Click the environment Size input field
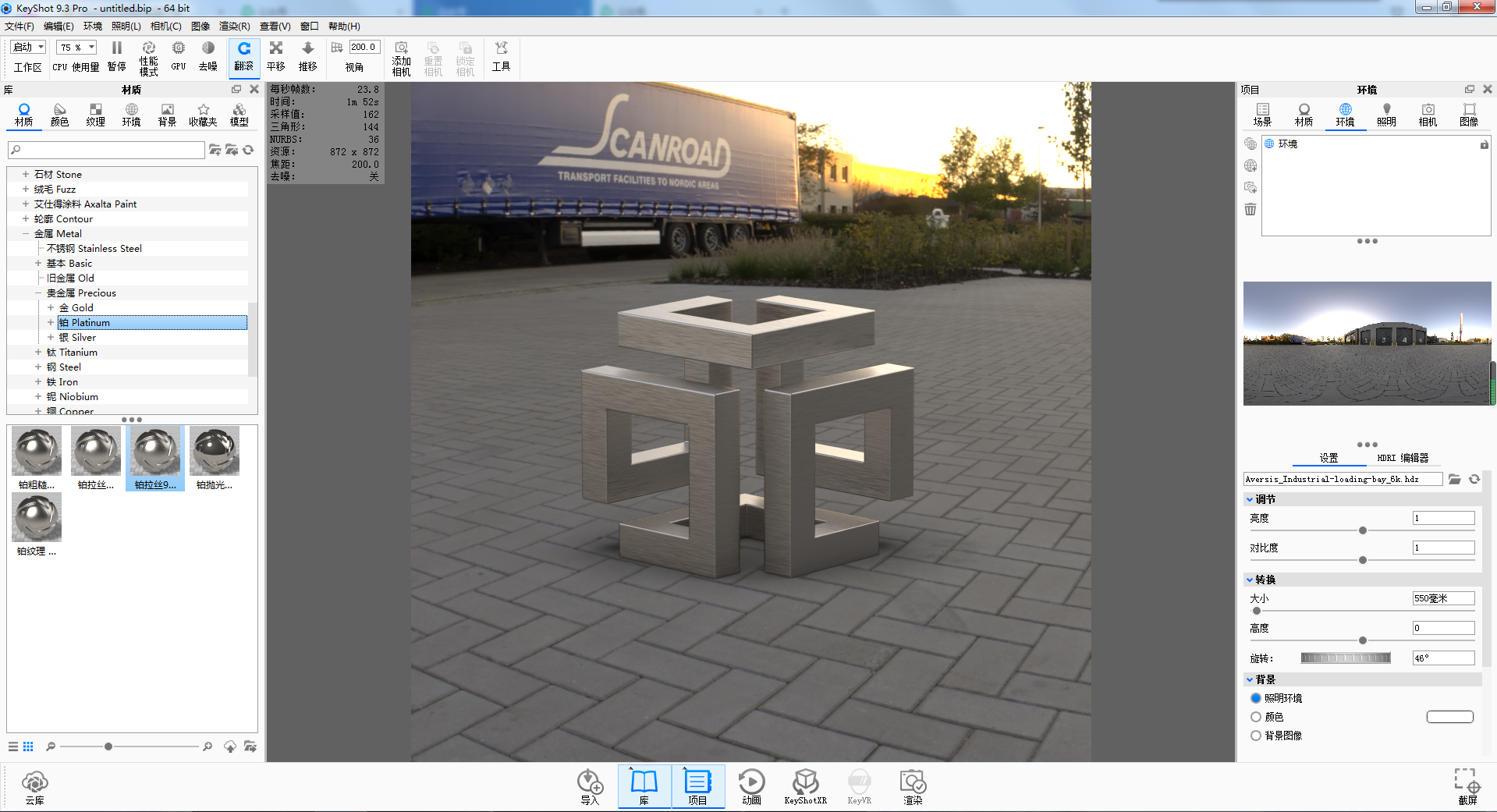 click(1444, 598)
